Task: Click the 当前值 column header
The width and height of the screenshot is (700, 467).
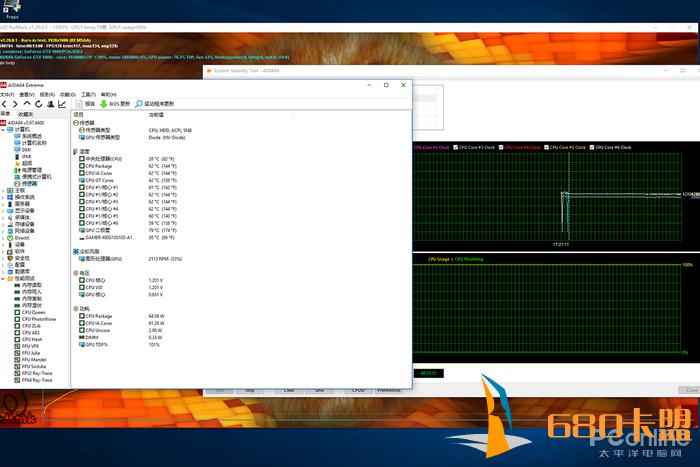Action: coord(220,115)
